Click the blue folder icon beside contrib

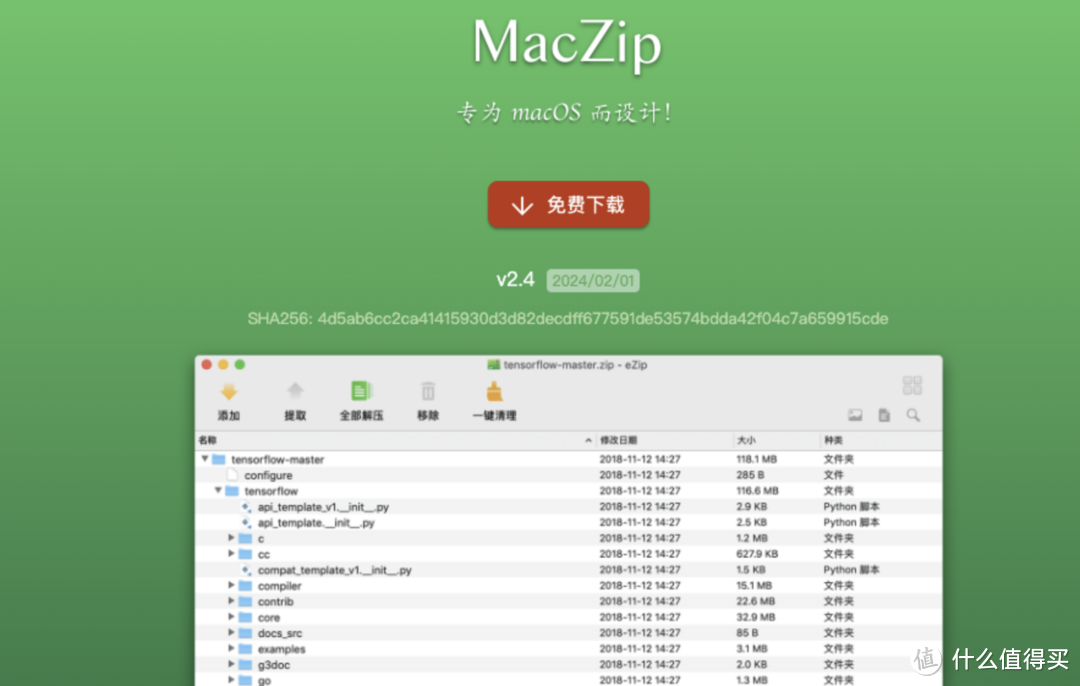(x=245, y=601)
